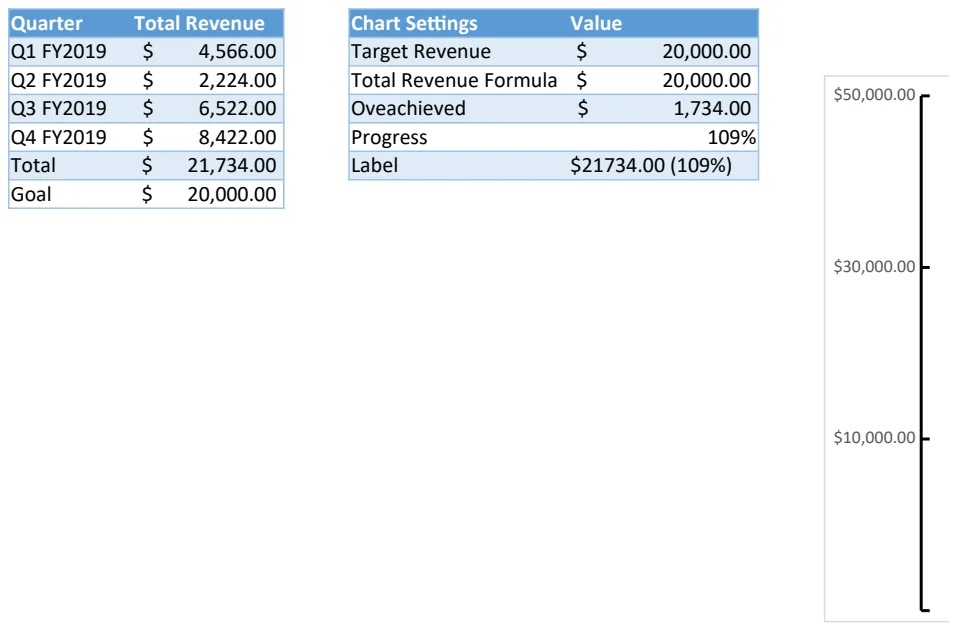Click the Progress label cell
The height and width of the screenshot is (631, 957).
tap(458, 137)
